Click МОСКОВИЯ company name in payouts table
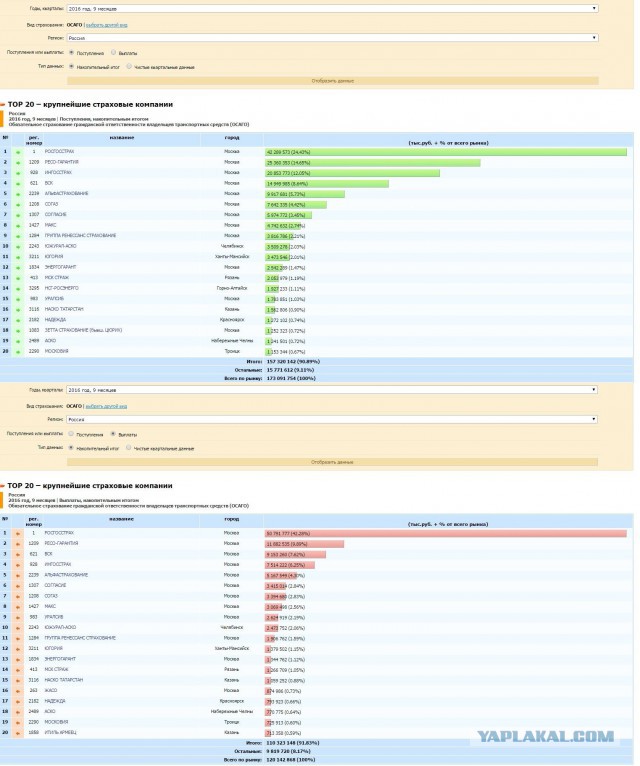This screenshot has height=766, width=640. pyautogui.click(x=56, y=723)
